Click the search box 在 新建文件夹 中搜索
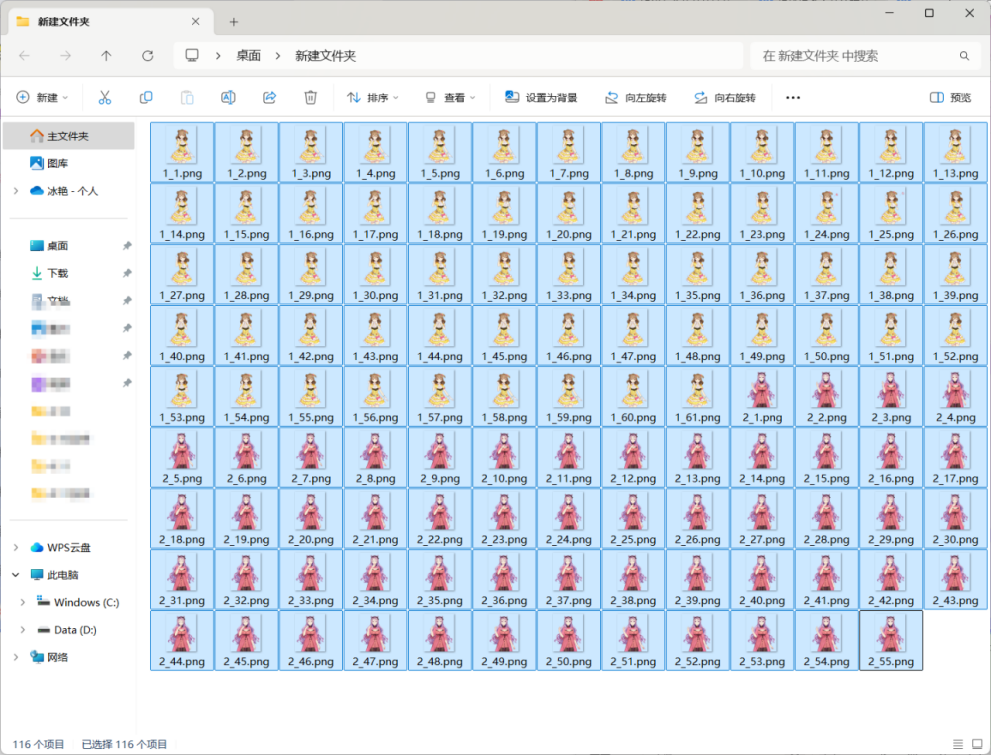 tap(864, 56)
